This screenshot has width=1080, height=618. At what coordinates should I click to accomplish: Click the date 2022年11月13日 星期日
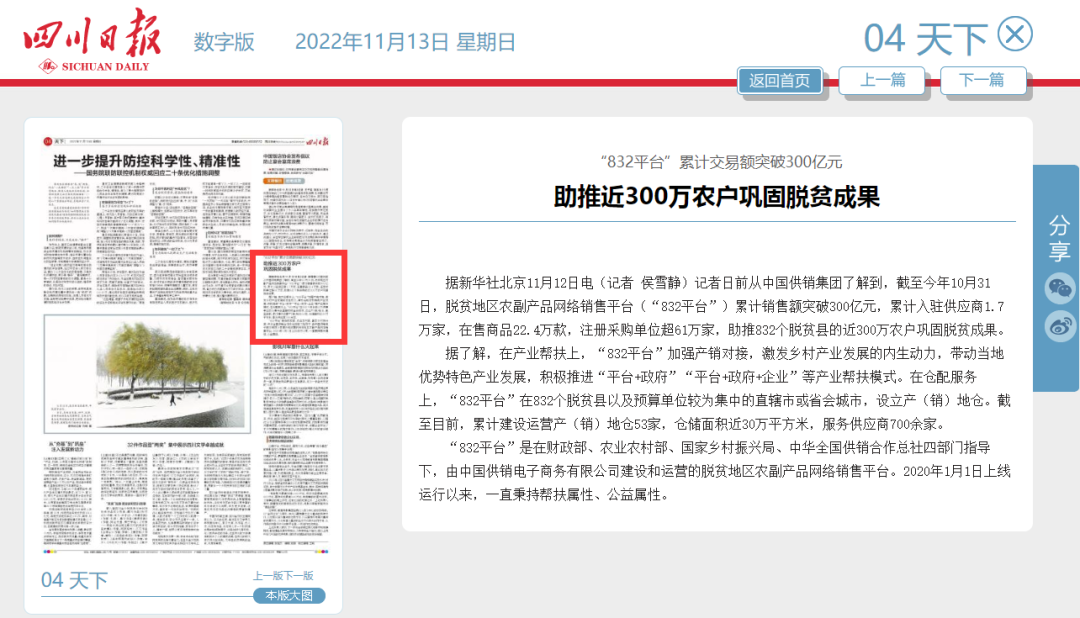405,42
